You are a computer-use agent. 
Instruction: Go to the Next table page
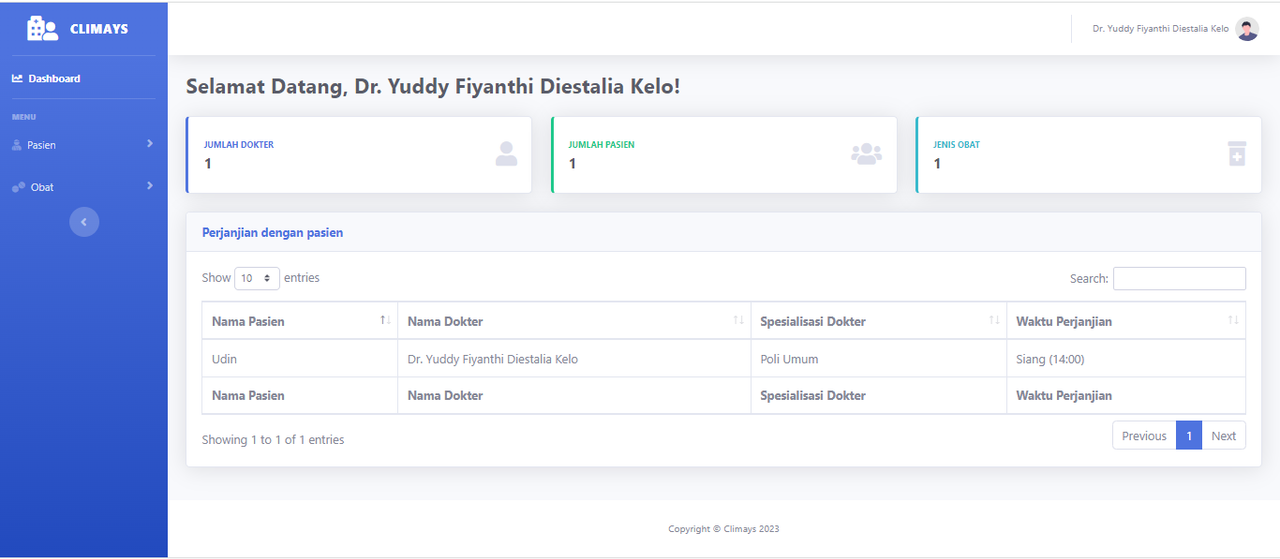coord(1224,436)
